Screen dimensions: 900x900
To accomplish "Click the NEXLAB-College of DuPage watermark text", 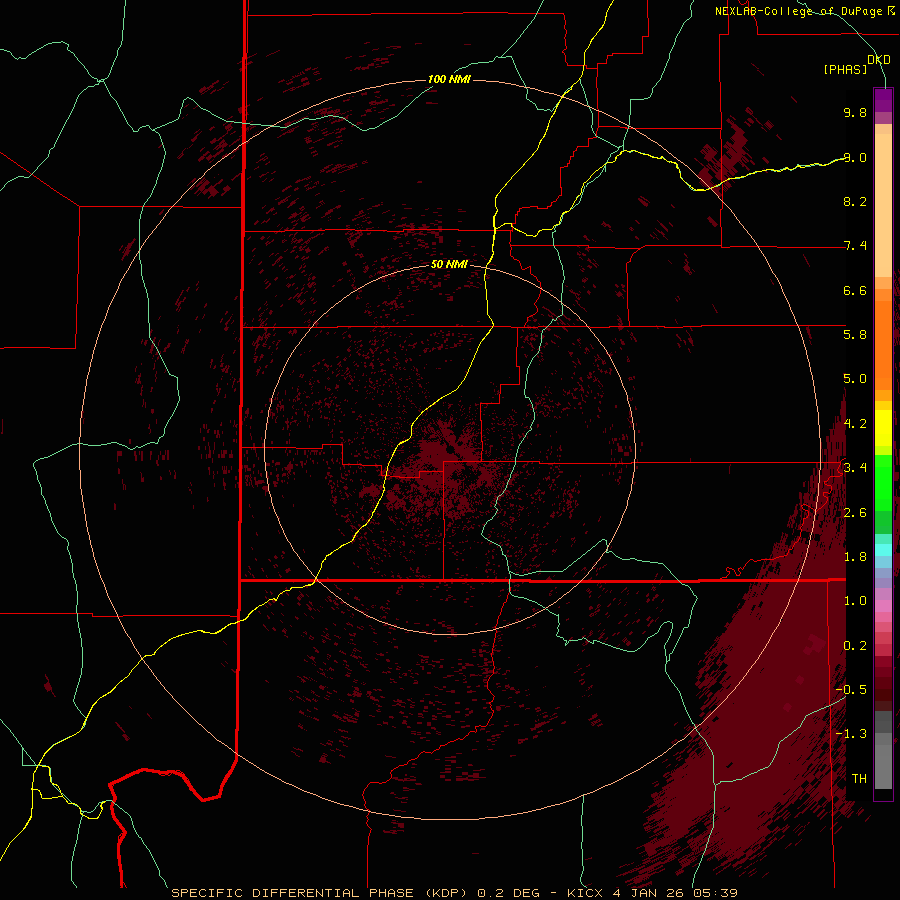I will click(x=804, y=11).
